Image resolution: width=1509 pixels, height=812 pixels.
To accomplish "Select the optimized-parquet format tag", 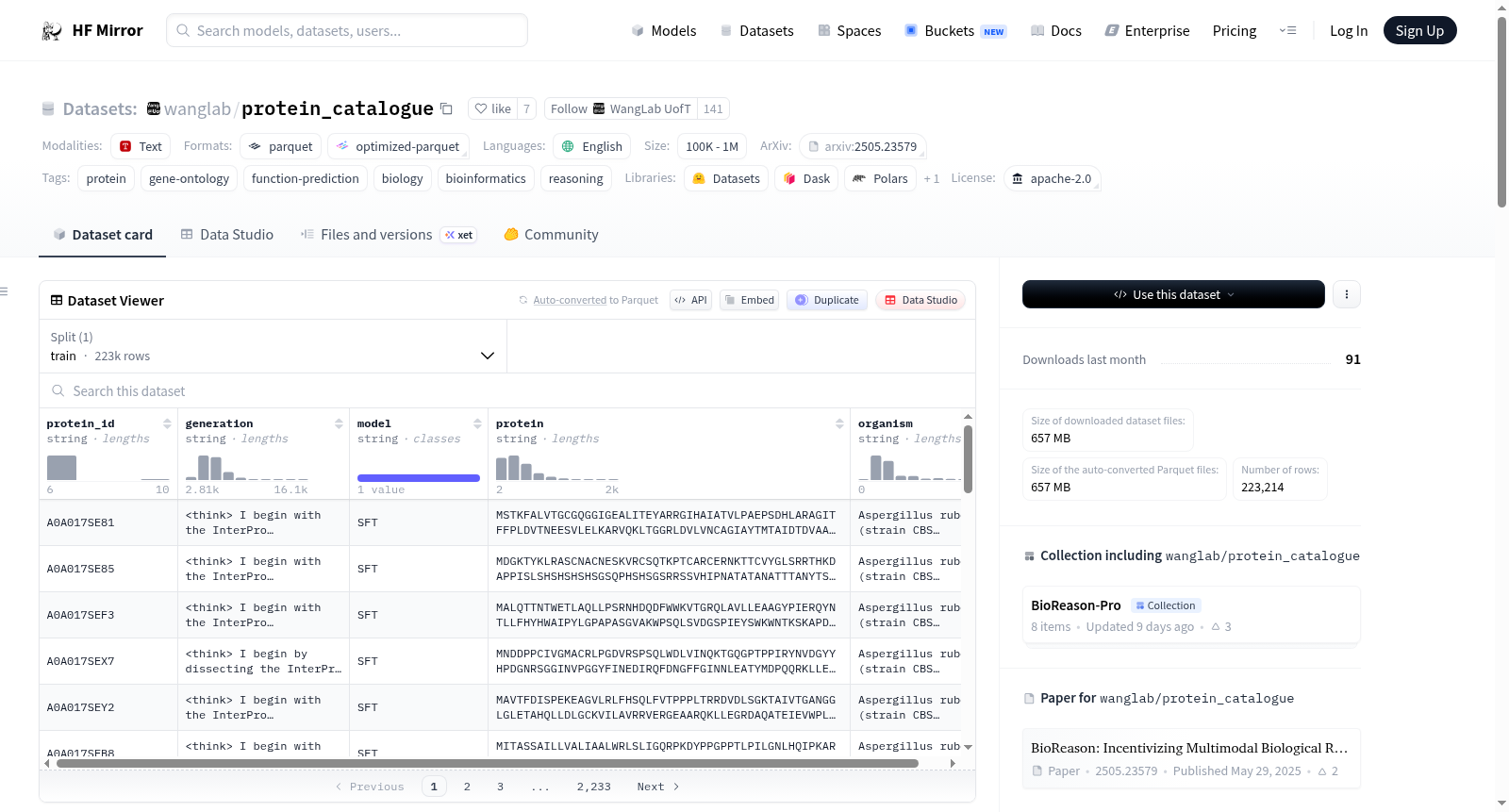I will 398,146.
